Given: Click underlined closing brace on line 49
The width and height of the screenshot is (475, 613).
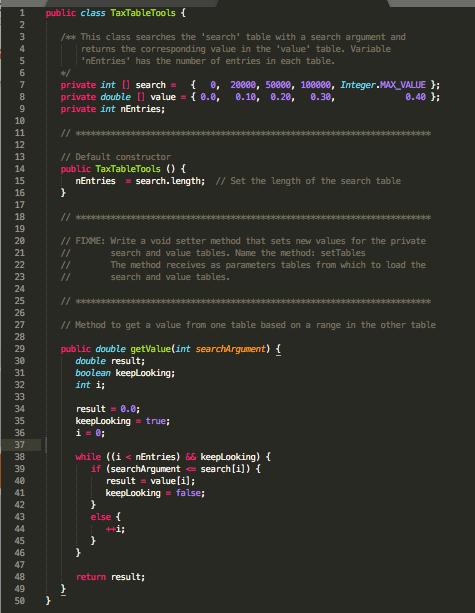Looking at the screenshot, I should (63, 589).
